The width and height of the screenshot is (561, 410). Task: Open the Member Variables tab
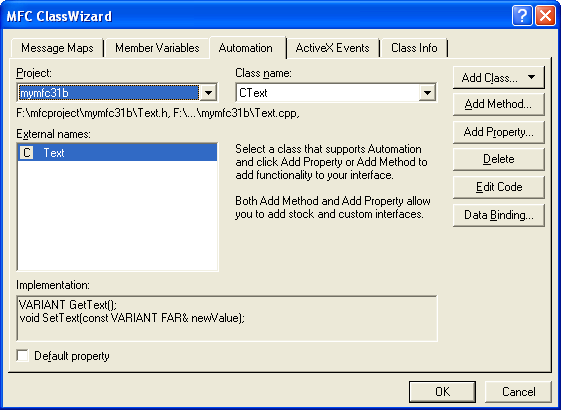pyautogui.click(x=157, y=48)
